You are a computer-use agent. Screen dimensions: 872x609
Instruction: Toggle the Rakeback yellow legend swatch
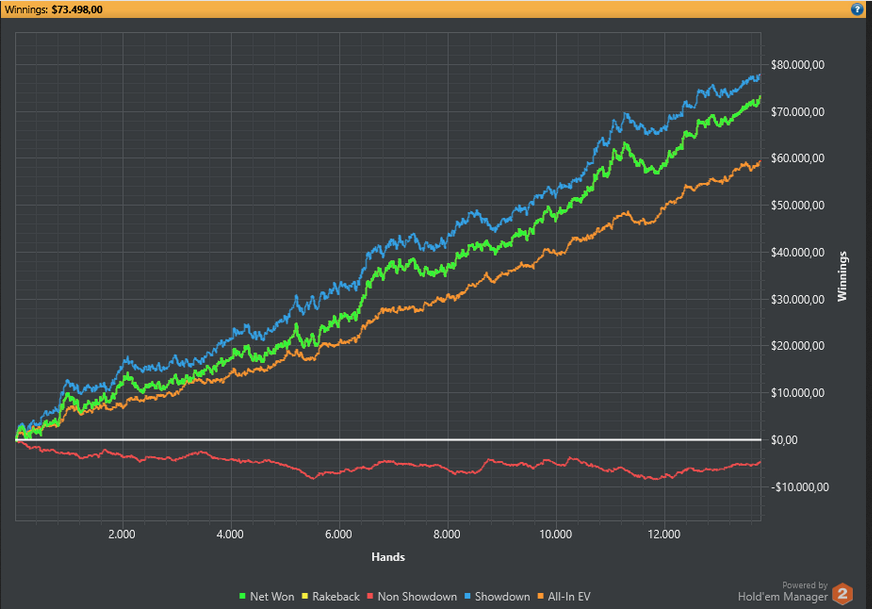point(305,596)
